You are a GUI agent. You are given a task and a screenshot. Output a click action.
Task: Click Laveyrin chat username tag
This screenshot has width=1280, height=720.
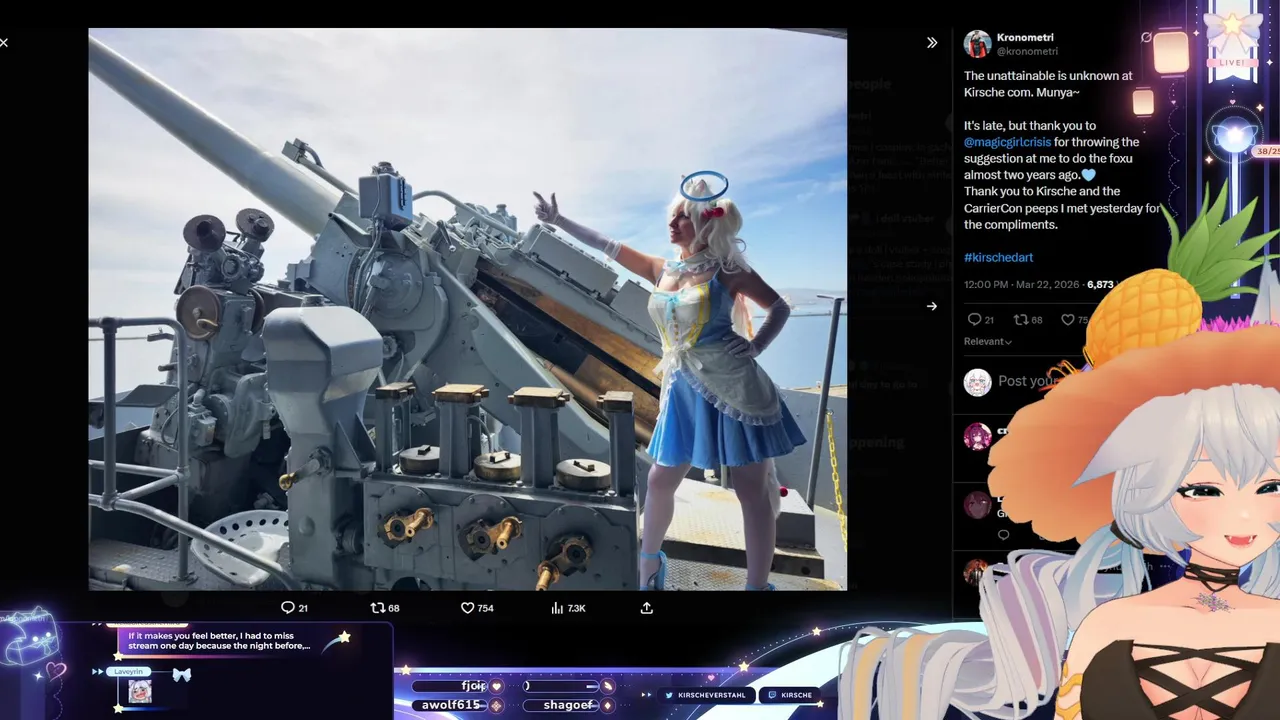tap(130, 671)
